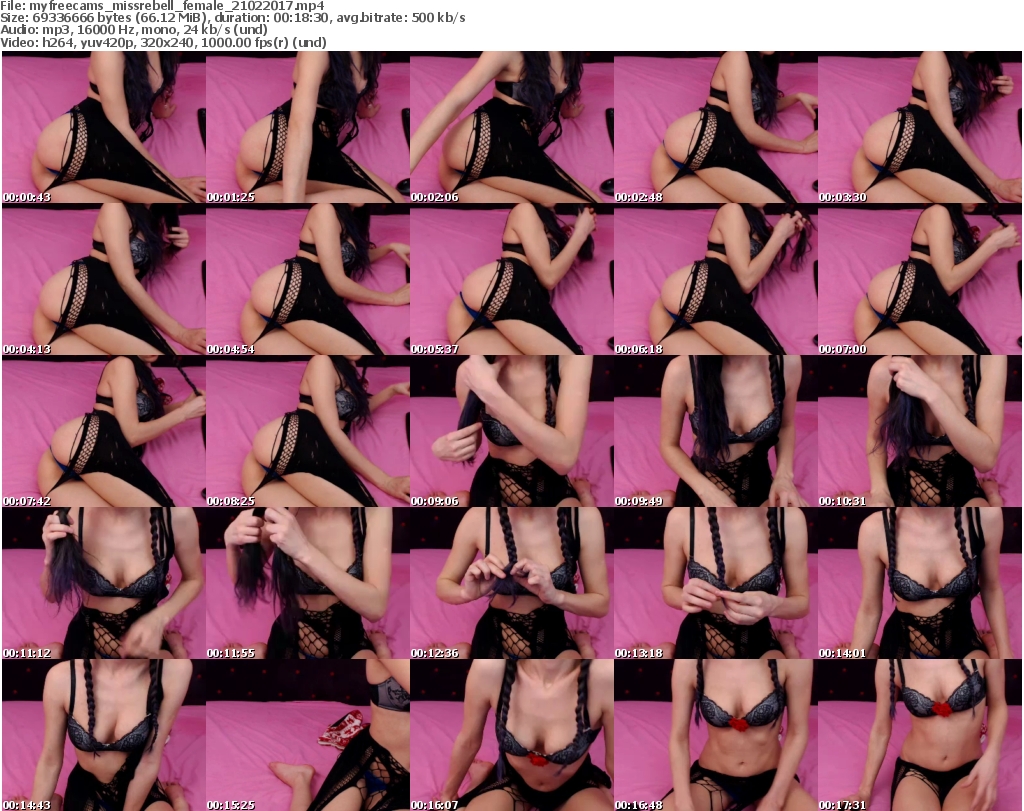
Task: Open the thumbnail with timestamp 00:16:07
Action: click(x=512, y=735)
